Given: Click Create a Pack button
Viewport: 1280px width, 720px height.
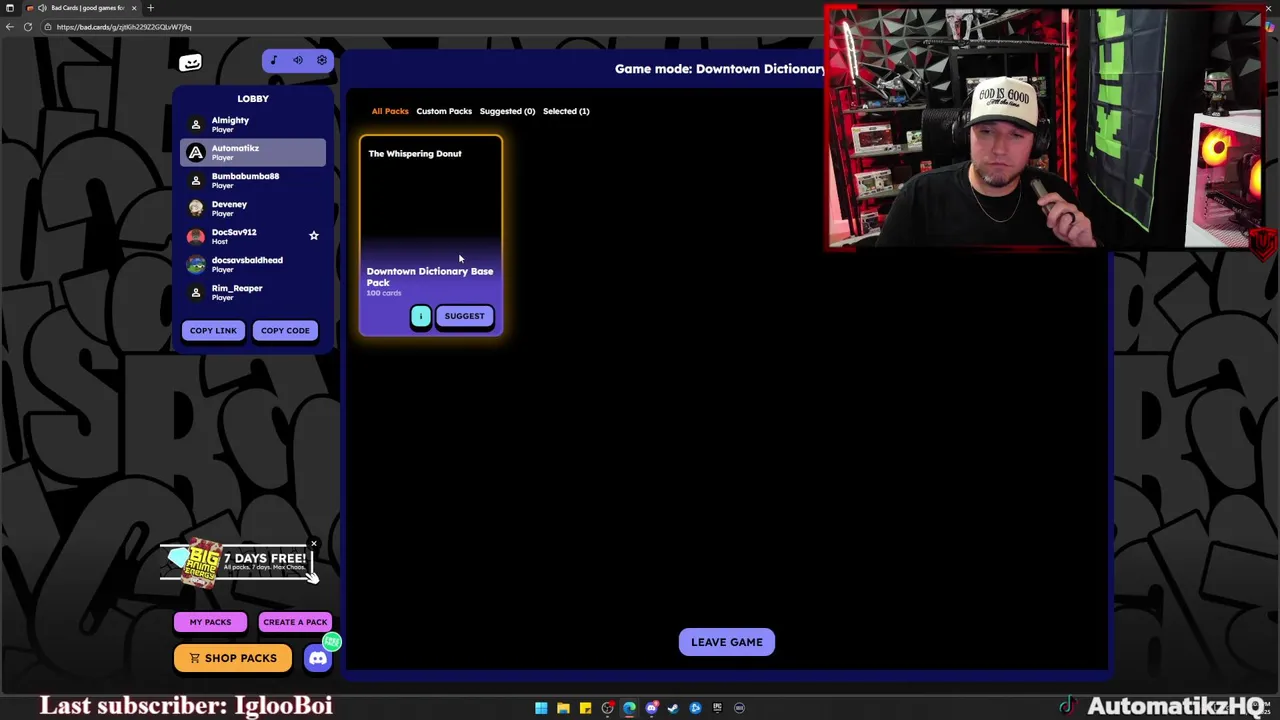Looking at the screenshot, I should click(x=295, y=622).
